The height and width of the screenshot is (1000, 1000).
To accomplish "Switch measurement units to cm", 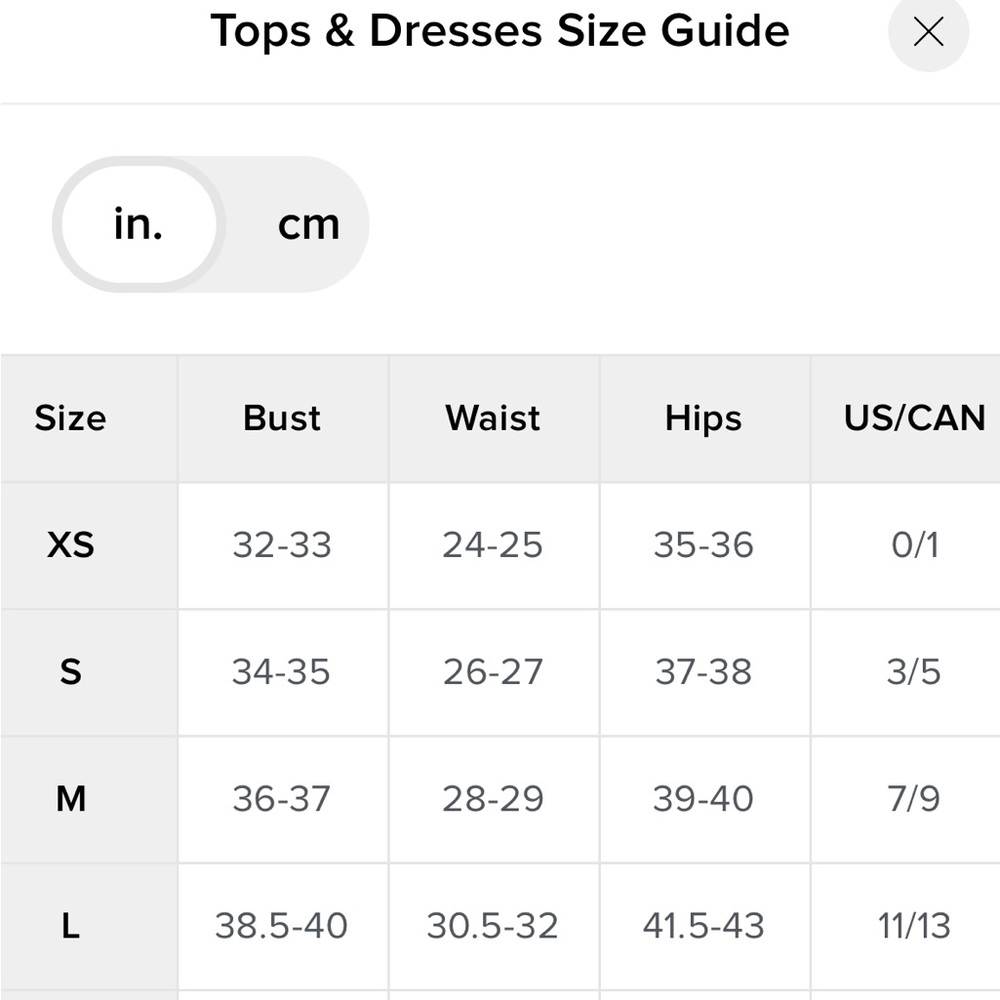I will (308, 225).
